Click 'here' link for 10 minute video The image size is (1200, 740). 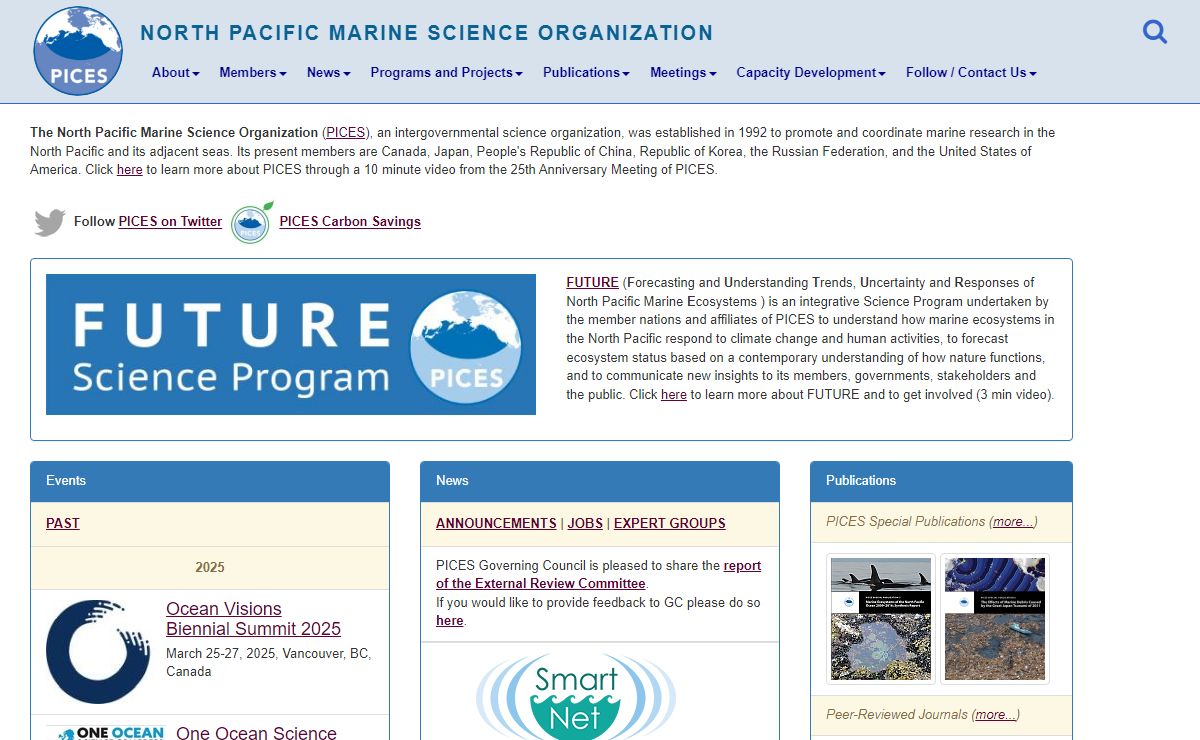pyautogui.click(x=130, y=170)
